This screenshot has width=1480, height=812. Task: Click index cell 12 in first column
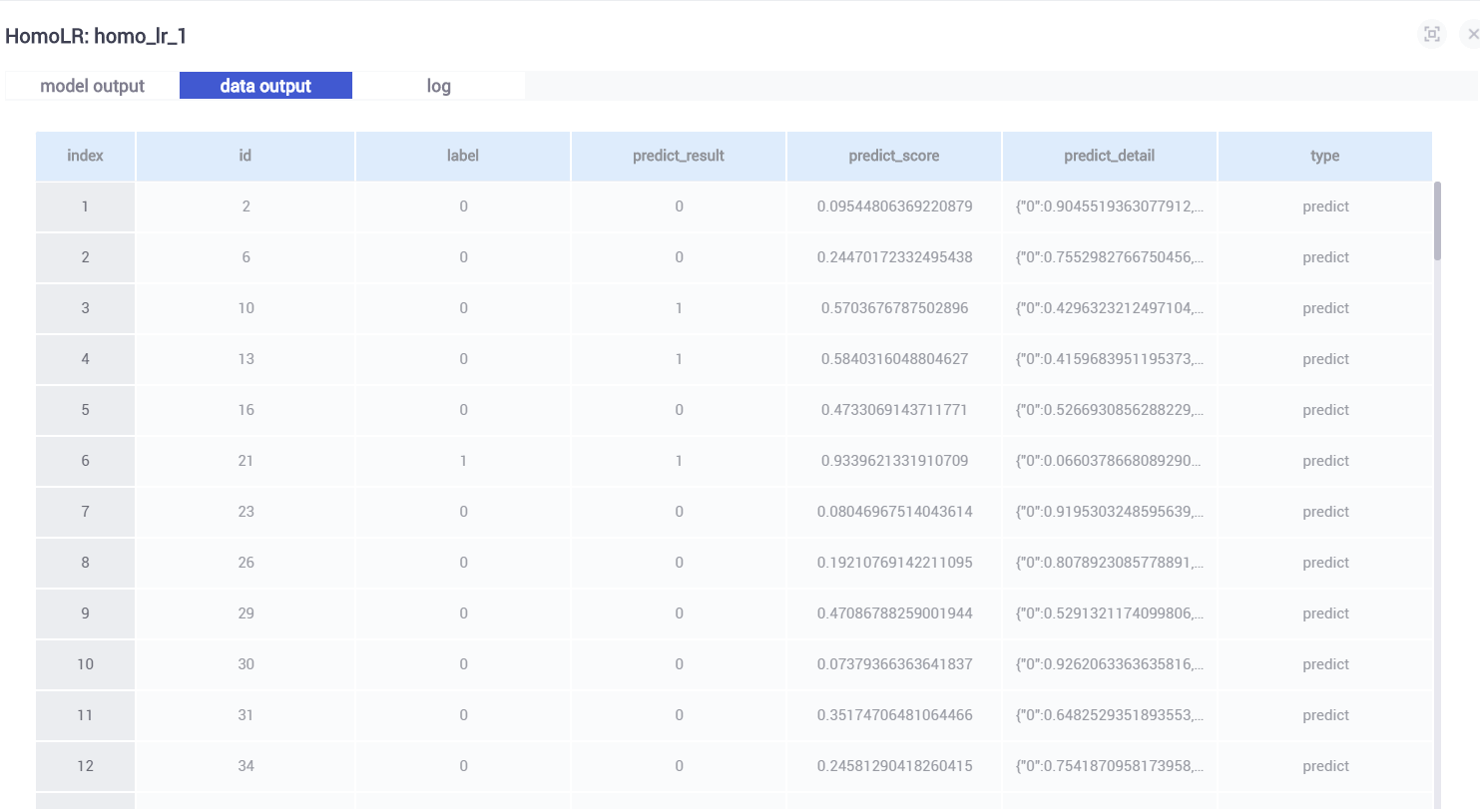(85, 766)
